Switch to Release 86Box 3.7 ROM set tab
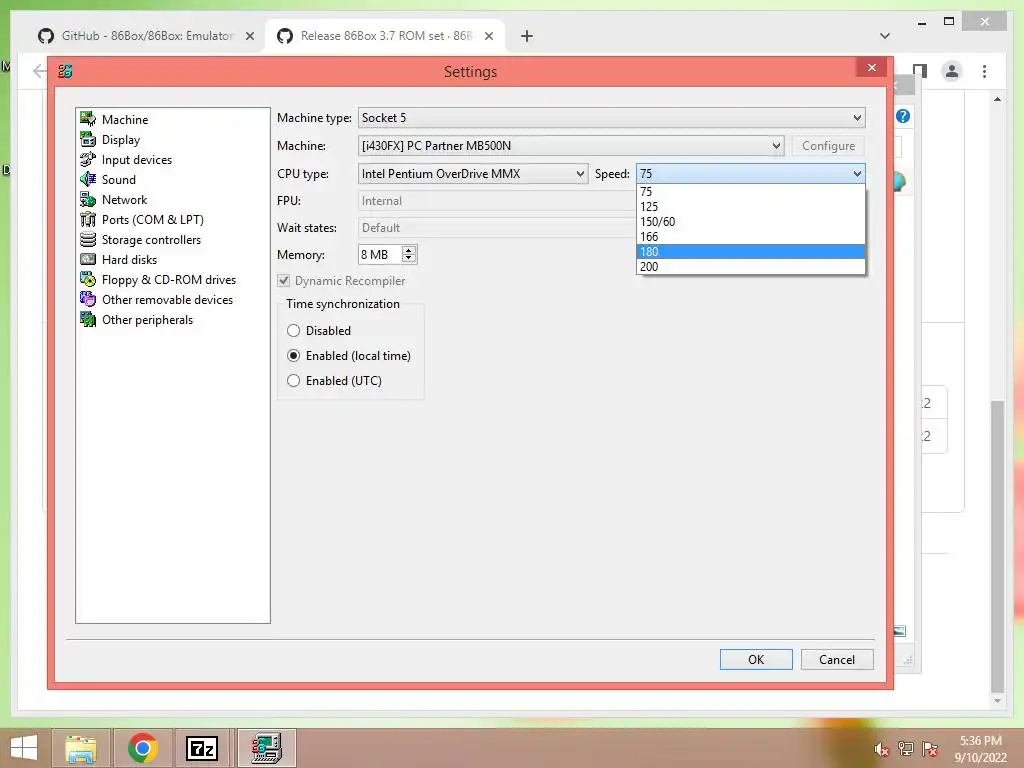This screenshot has width=1024, height=768. (385, 36)
